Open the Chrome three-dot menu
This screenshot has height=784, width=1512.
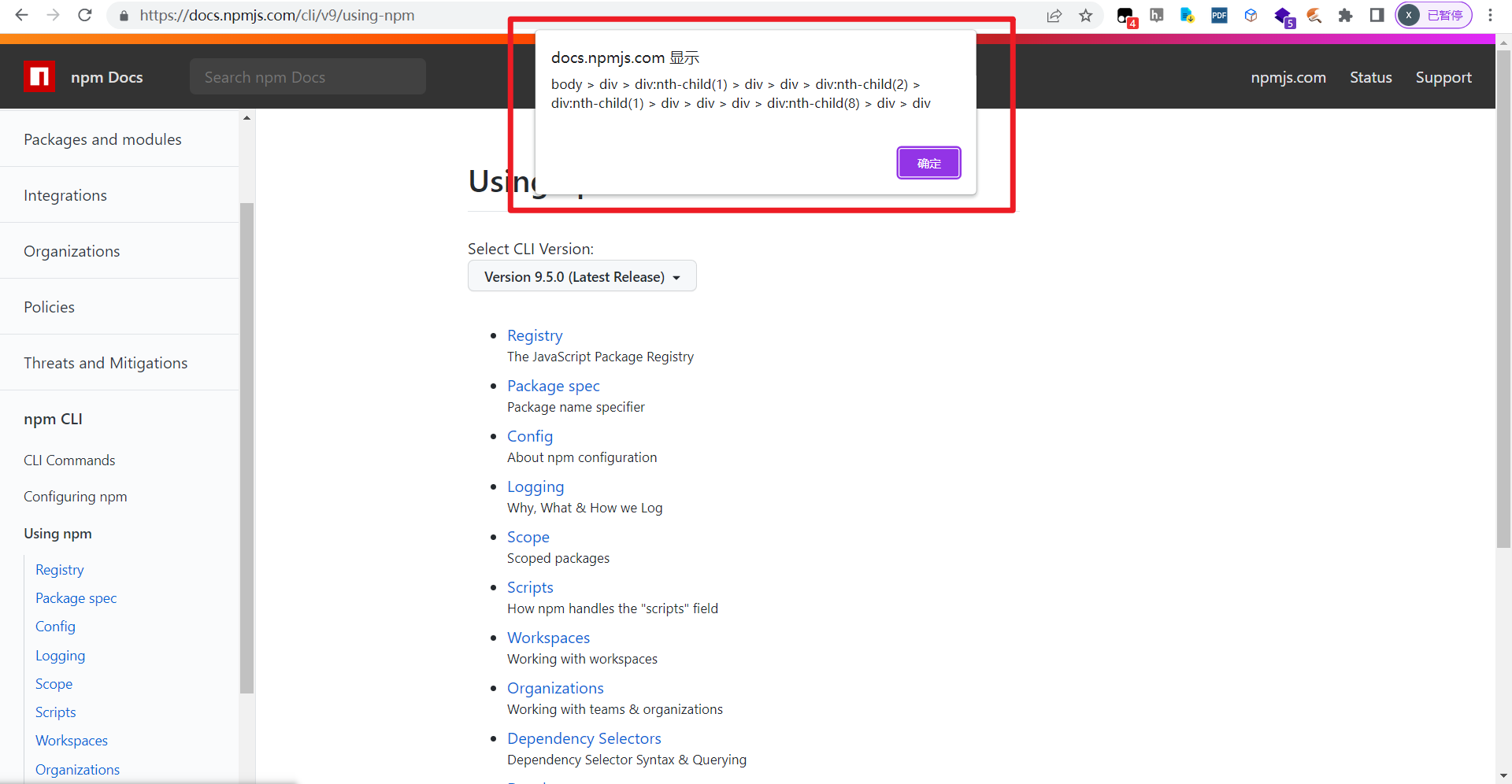tap(1490, 15)
